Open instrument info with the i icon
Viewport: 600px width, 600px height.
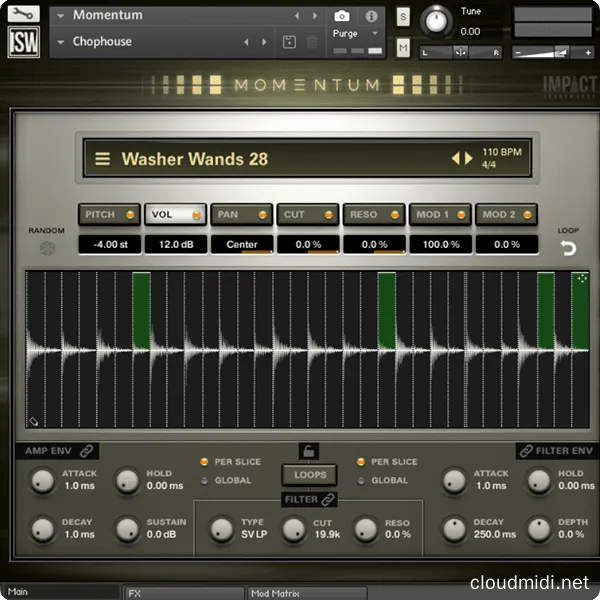(x=371, y=16)
